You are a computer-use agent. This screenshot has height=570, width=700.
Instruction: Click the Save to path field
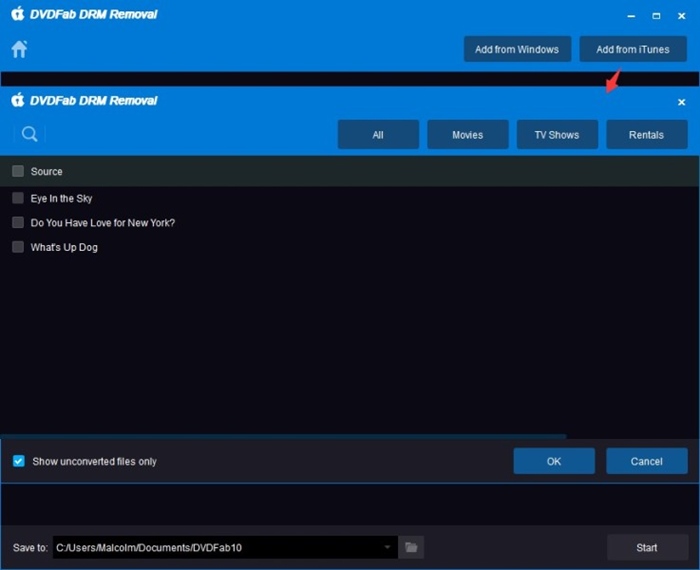point(225,547)
